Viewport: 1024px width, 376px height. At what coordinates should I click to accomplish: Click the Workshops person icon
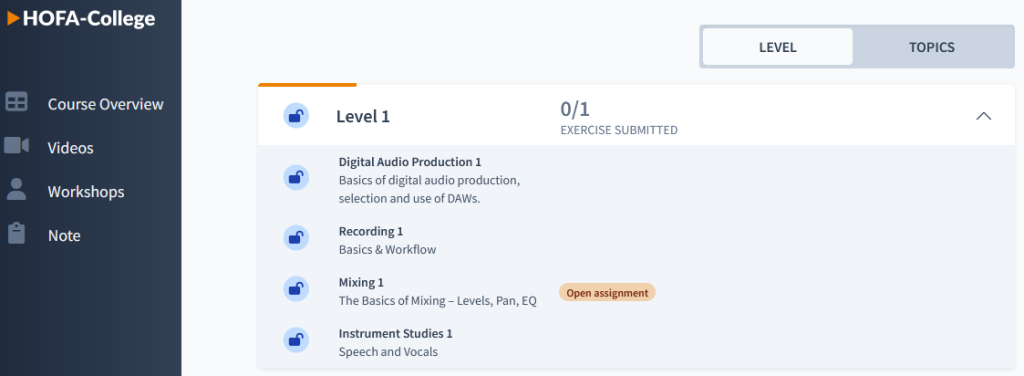(16, 189)
